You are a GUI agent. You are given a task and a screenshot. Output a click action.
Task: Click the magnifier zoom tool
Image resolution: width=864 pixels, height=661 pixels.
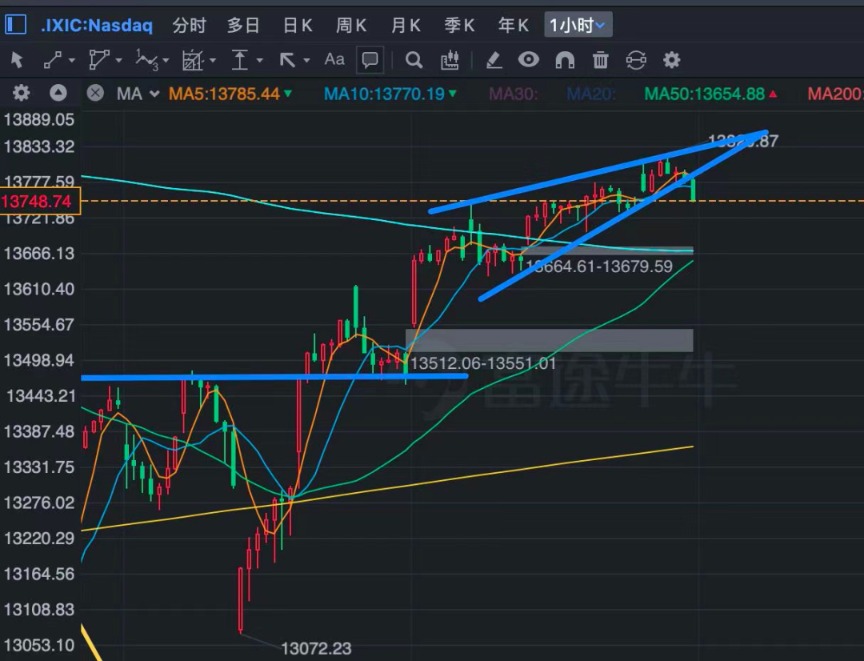414,60
